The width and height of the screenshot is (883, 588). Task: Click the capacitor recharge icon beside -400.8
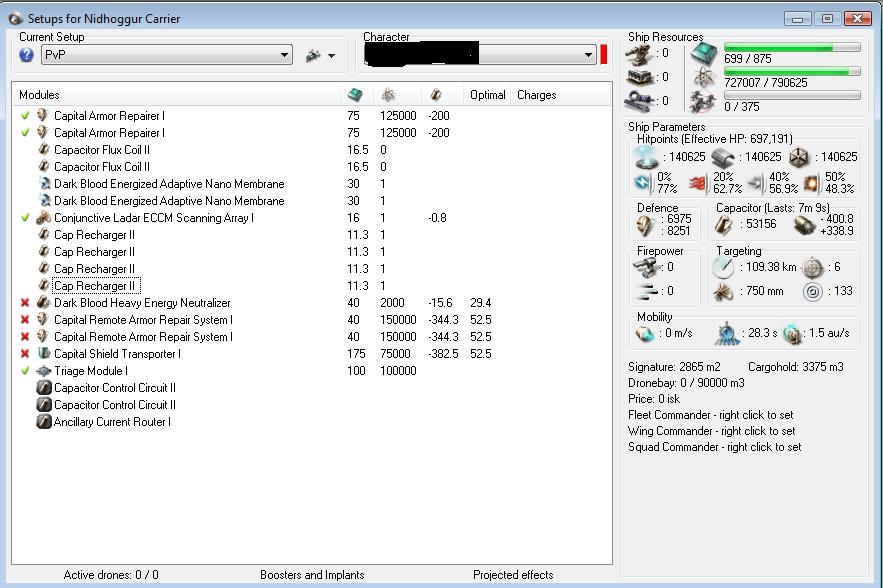(804, 225)
